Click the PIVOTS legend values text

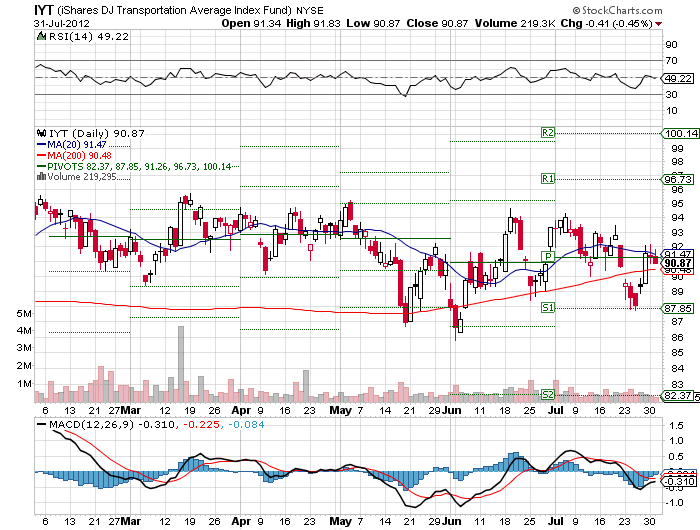click(139, 167)
